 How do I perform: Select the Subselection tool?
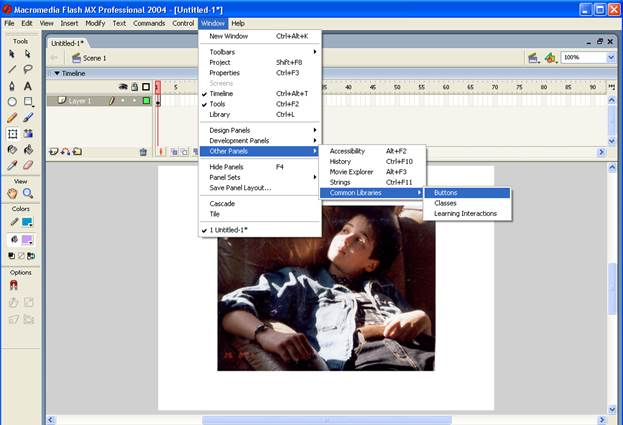click(27, 54)
